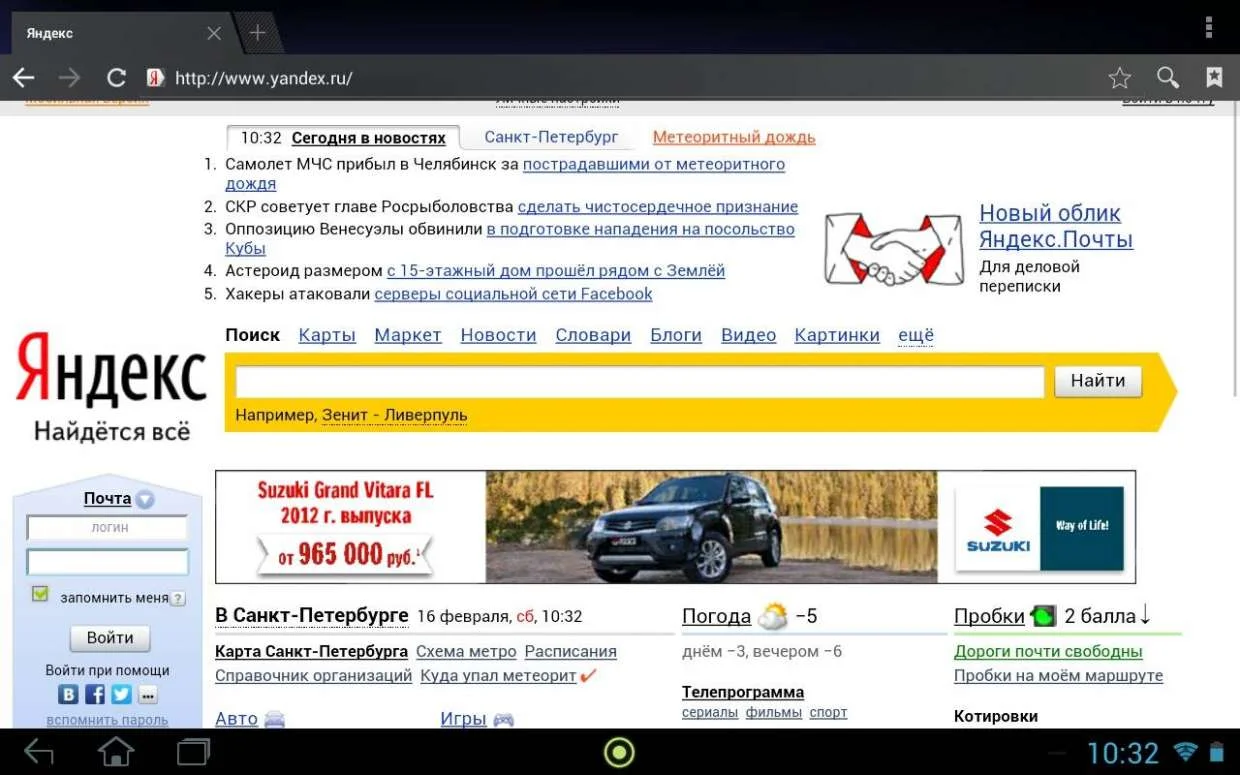This screenshot has height=775, width=1240.
Task: Try example query Зенит - Ливерпуль
Action: [394, 415]
